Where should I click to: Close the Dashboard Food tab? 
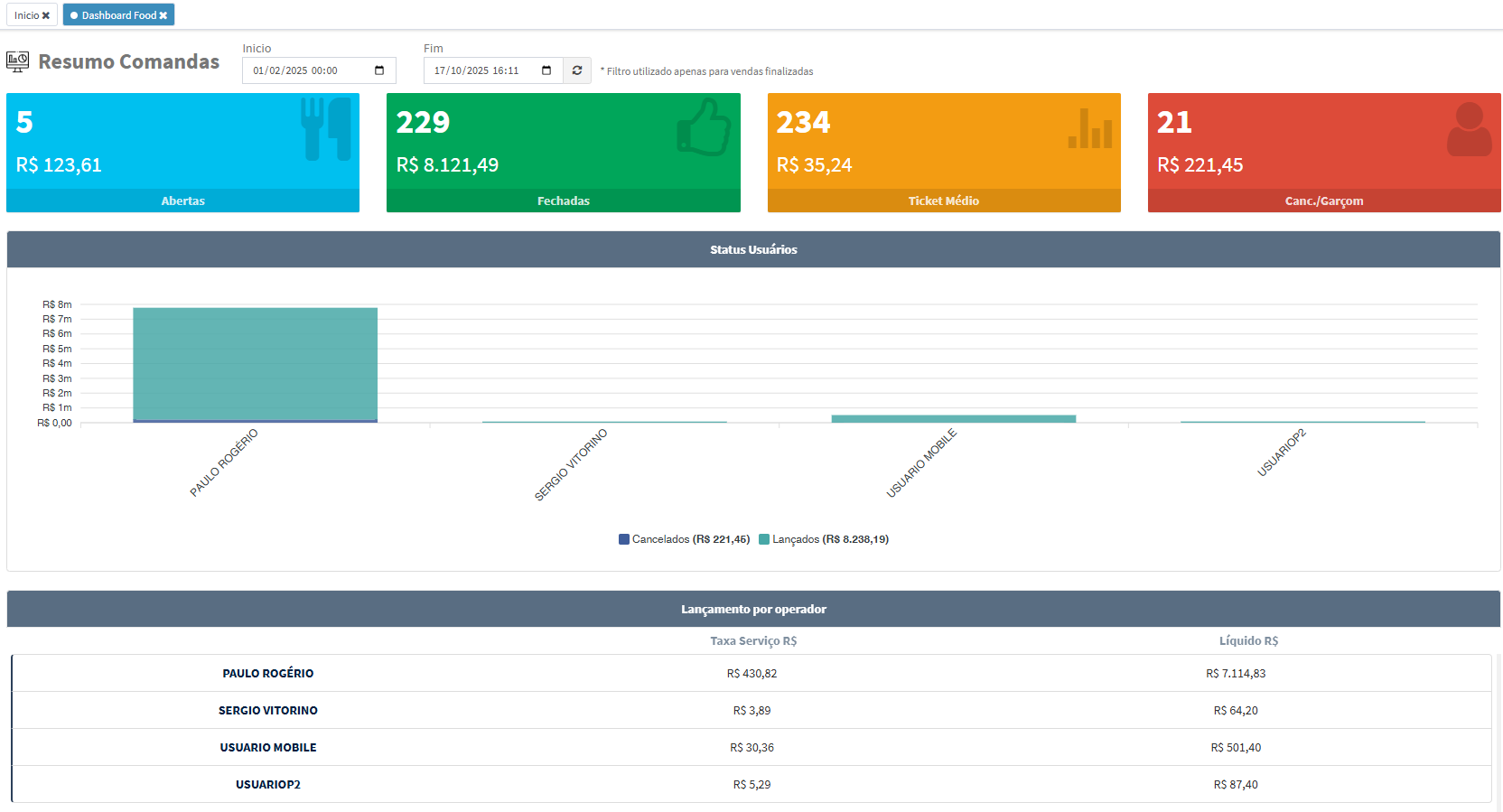pos(163,15)
